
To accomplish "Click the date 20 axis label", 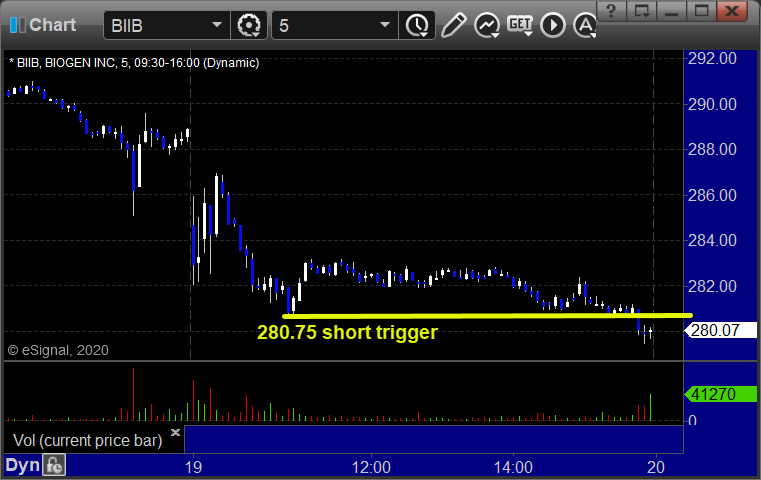I will pyautogui.click(x=656, y=467).
